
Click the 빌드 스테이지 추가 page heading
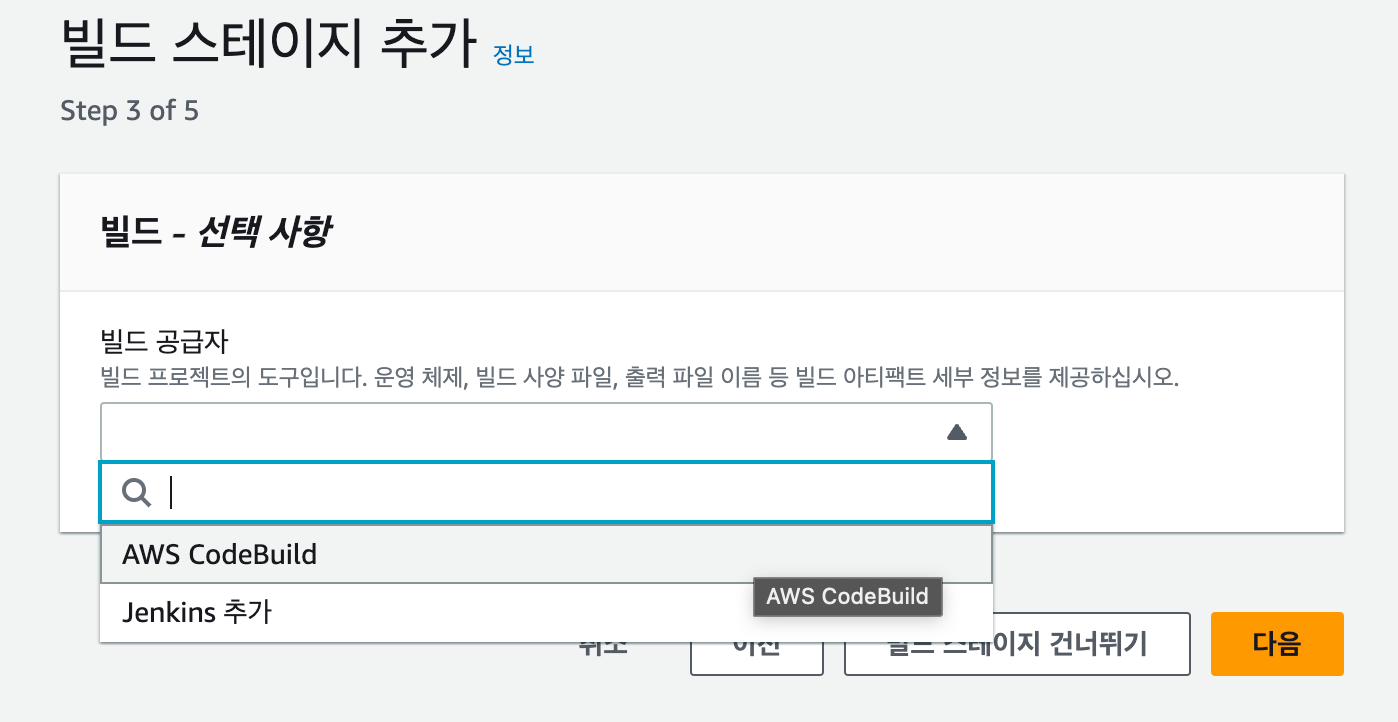268,46
